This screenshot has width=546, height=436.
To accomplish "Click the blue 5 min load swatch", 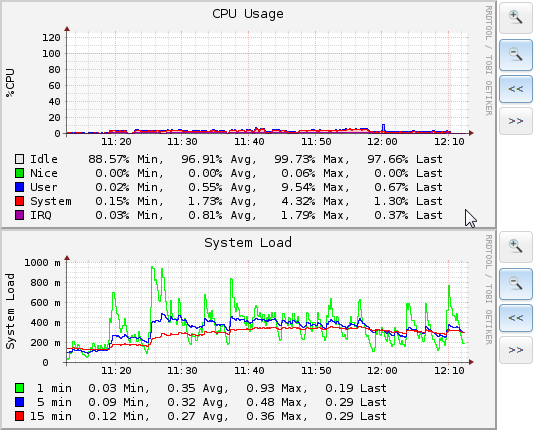I will [x=20, y=402].
